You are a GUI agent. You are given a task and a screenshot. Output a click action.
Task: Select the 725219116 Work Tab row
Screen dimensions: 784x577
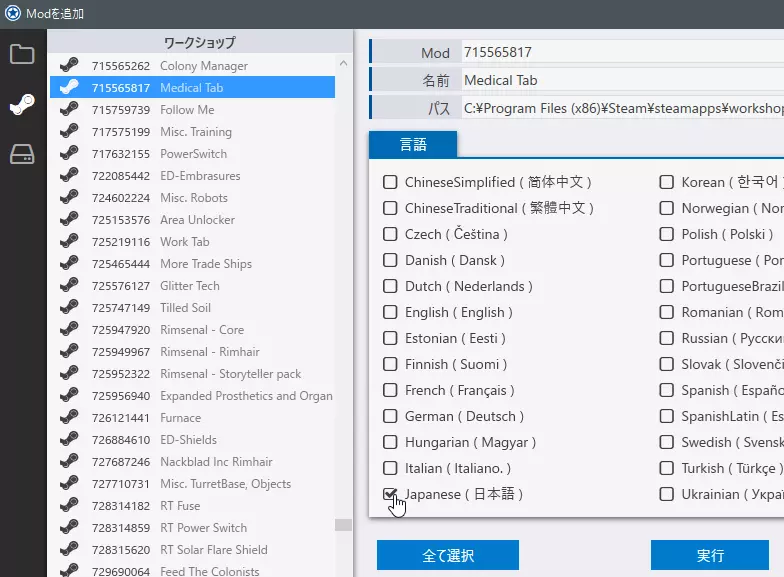point(192,242)
